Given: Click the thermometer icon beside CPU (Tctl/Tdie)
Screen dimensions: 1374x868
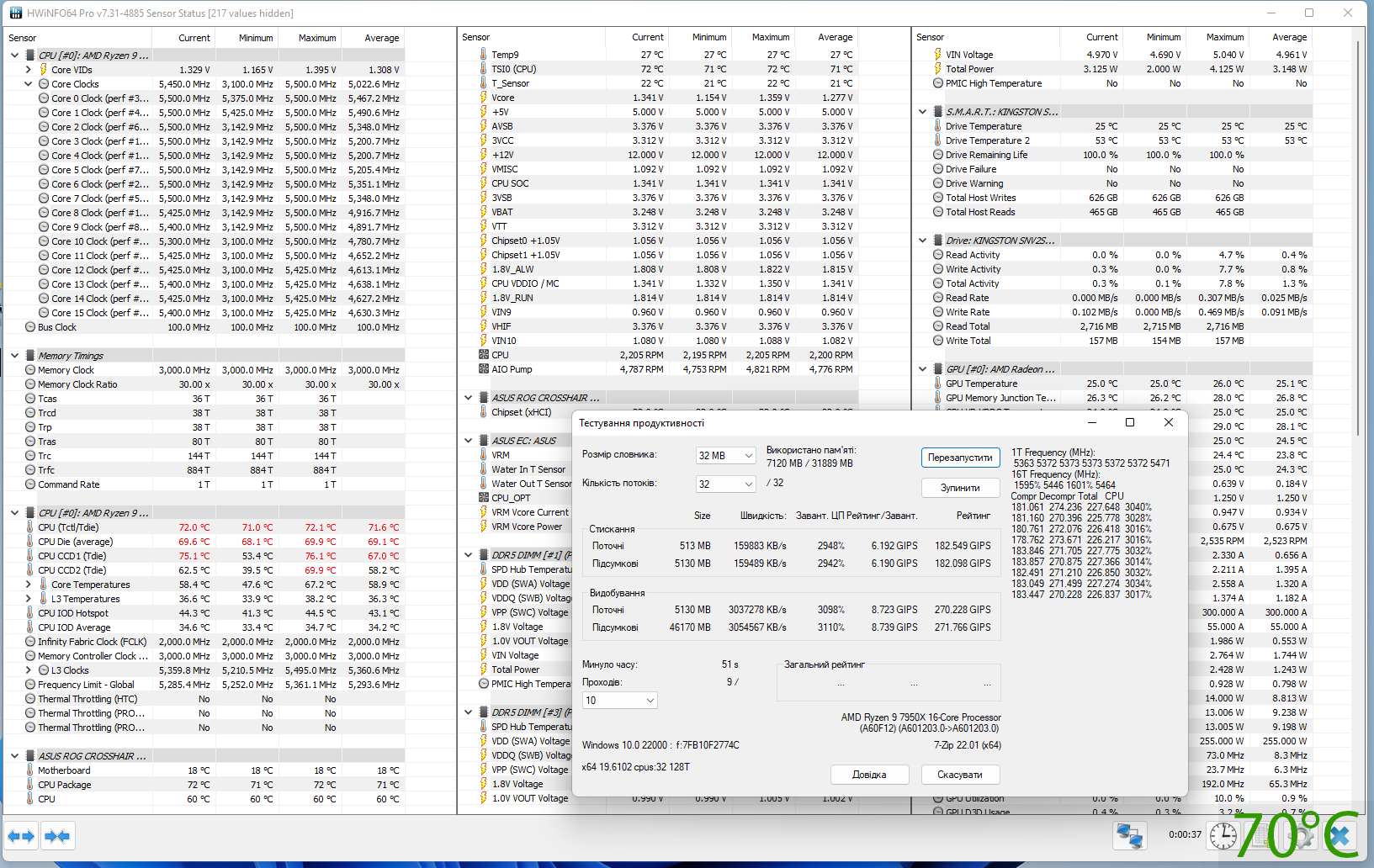Looking at the screenshot, I should coord(29,527).
